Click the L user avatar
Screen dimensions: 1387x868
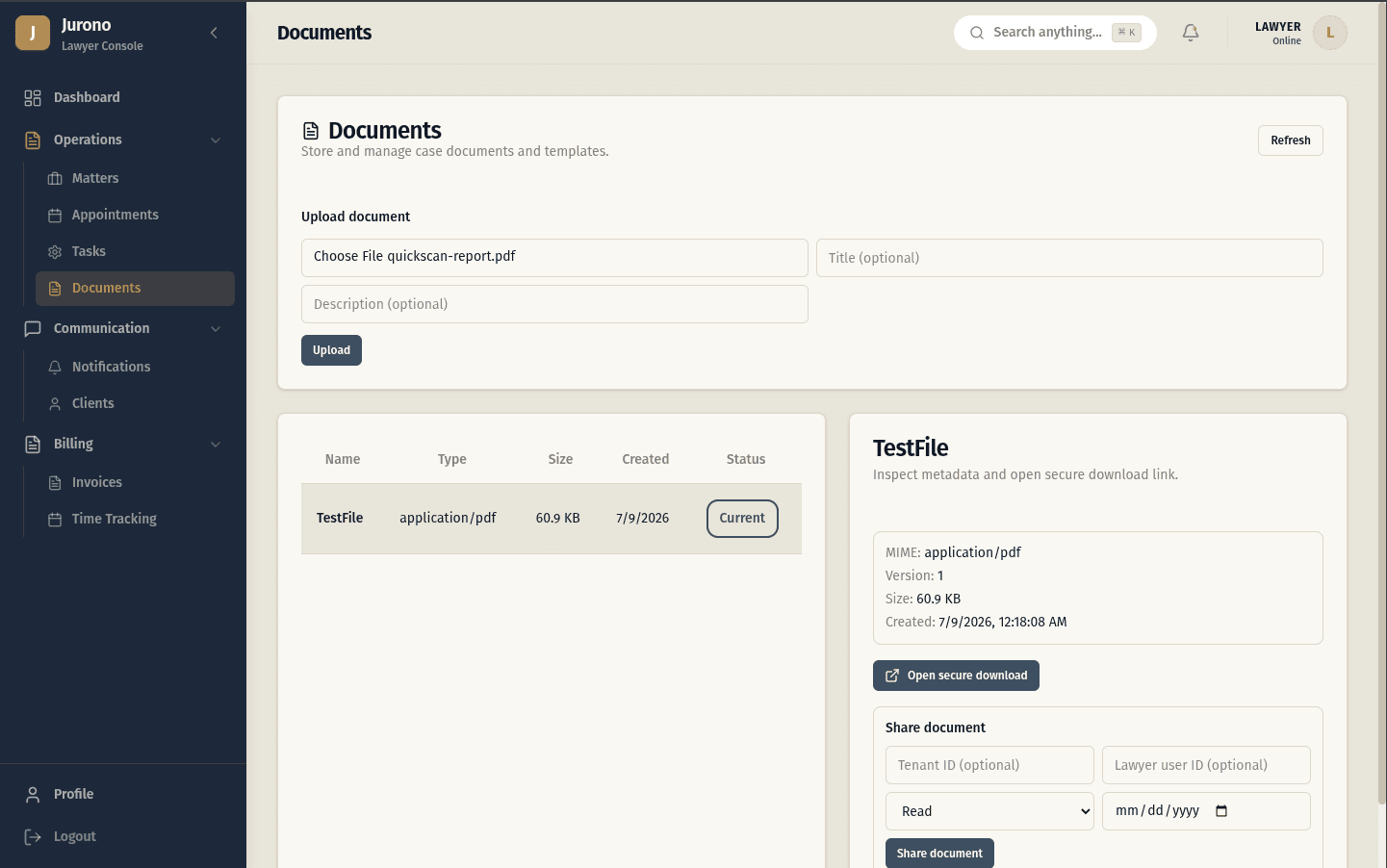pyautogui.click(x=1330, y=33)
